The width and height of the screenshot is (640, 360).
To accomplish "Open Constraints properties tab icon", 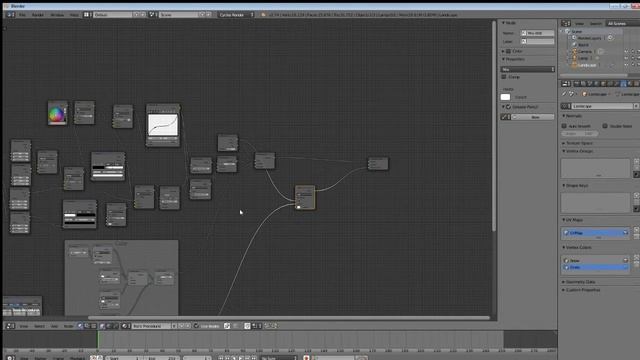I will 609,84.
